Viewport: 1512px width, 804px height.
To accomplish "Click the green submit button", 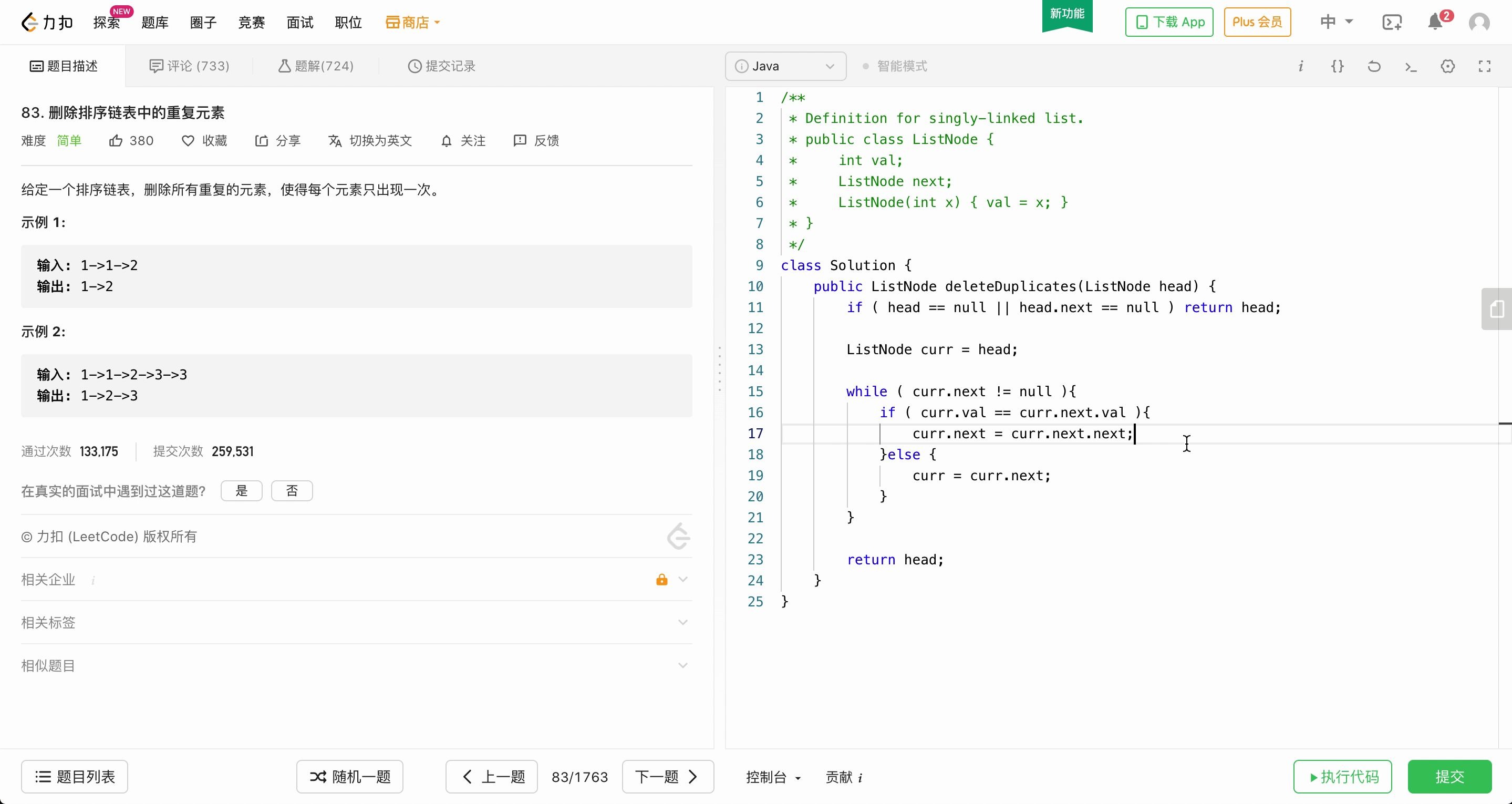I will (x=1449, y=777).
